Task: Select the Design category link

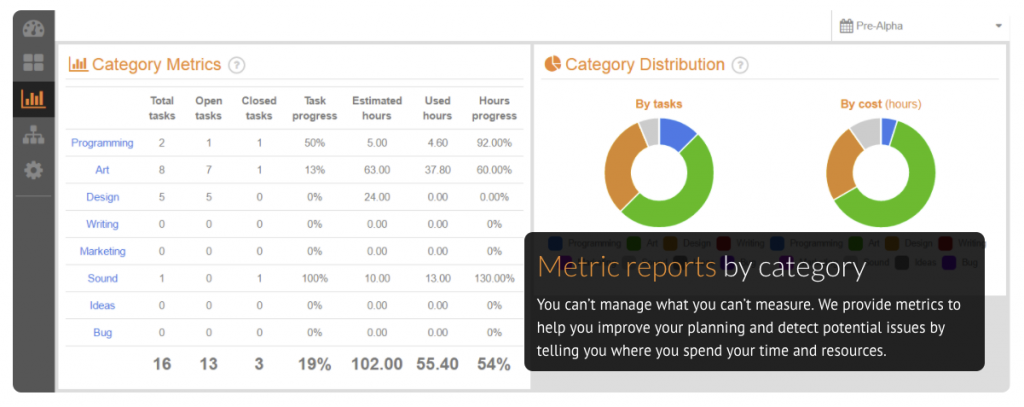Action: coord(102,197)
